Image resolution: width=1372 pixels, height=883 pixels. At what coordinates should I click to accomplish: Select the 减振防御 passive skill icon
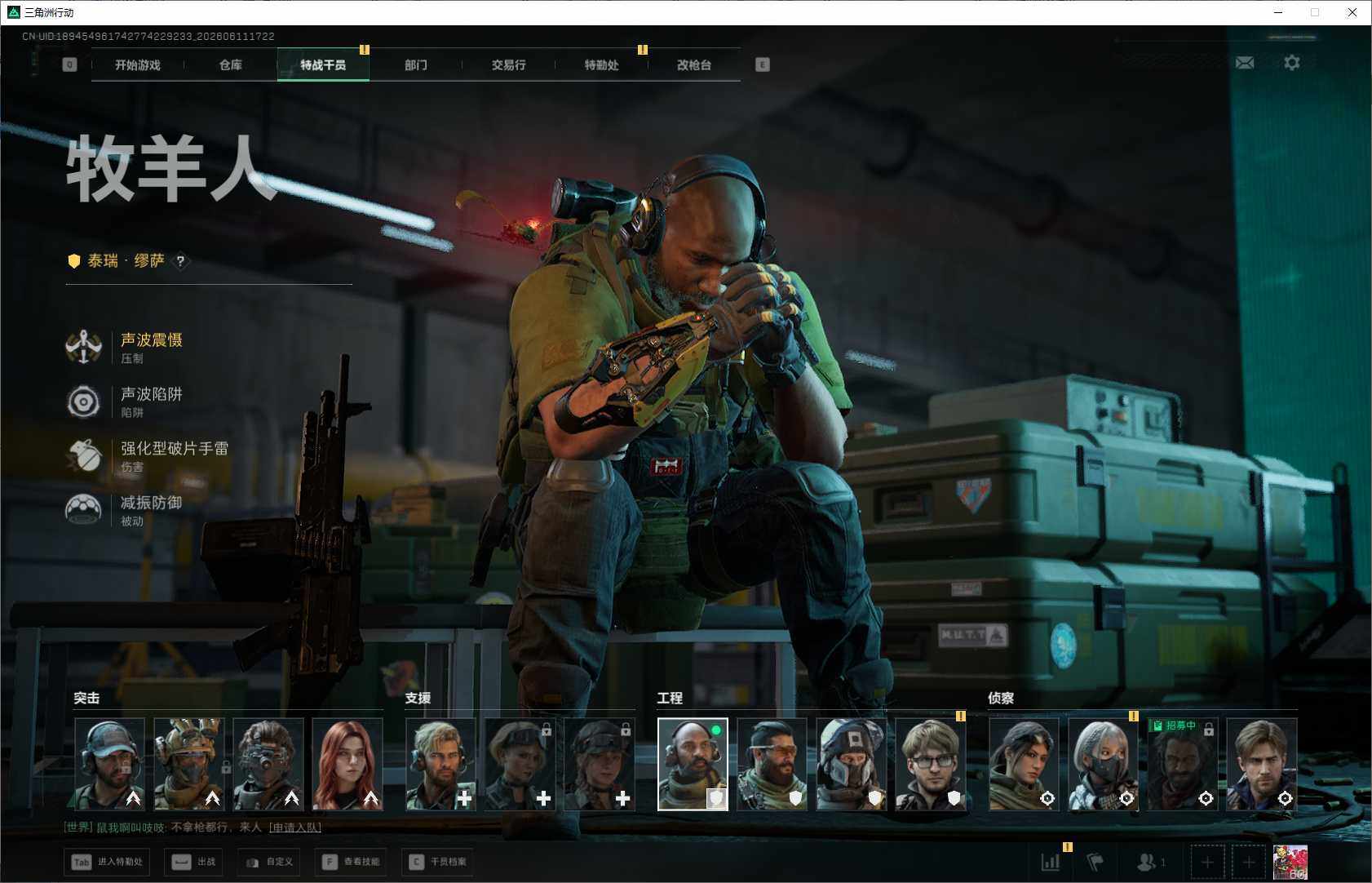click(83, 510)
